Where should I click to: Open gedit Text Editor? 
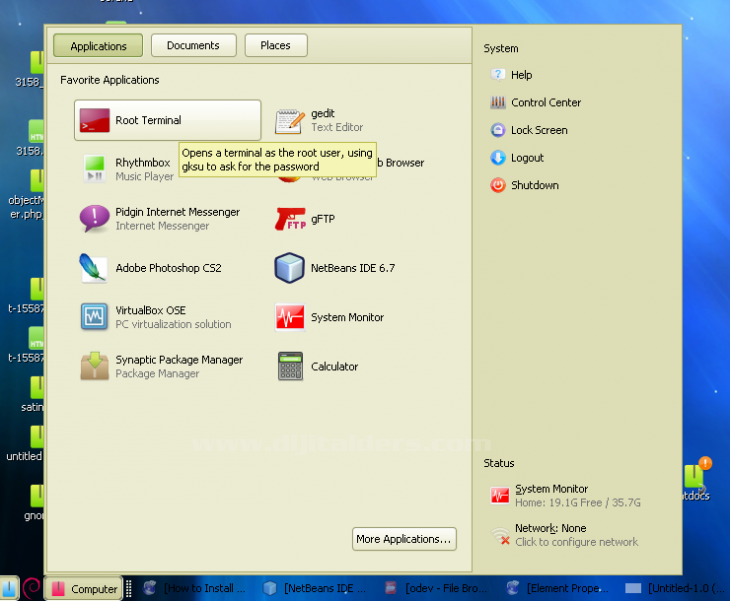320,121
